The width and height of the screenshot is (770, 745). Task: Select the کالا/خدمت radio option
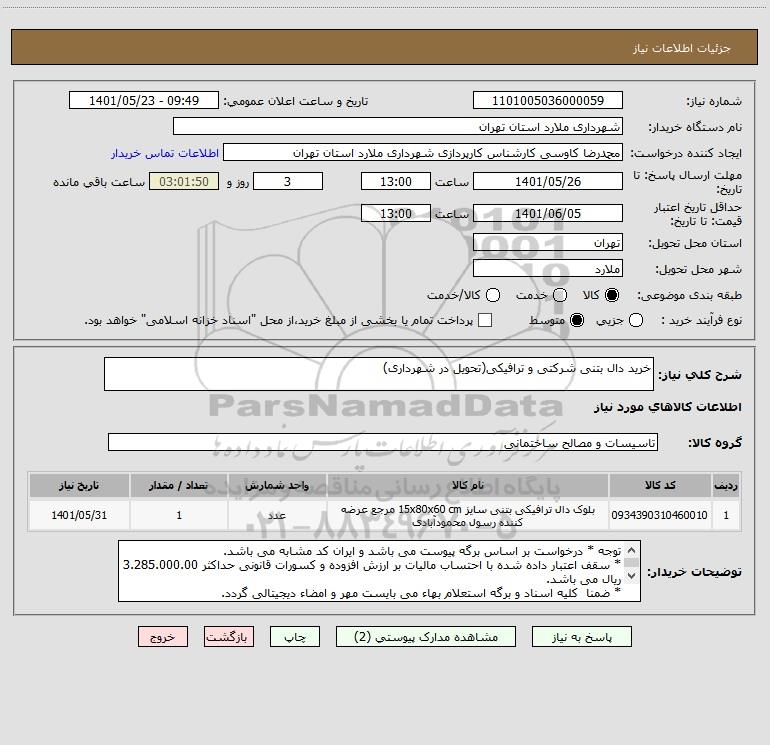(493, 295)
